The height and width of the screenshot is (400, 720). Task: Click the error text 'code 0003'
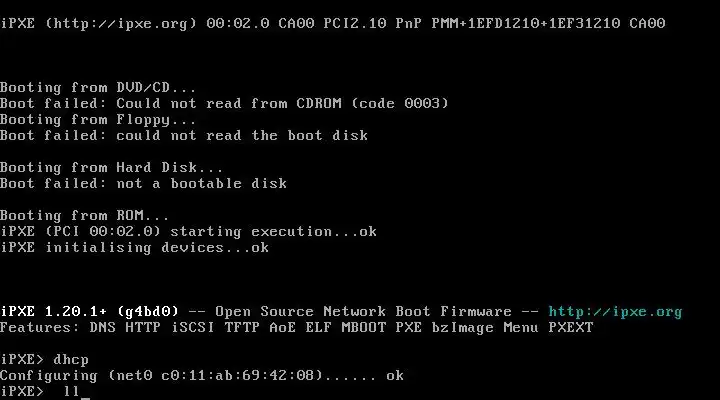click(399, 103)
